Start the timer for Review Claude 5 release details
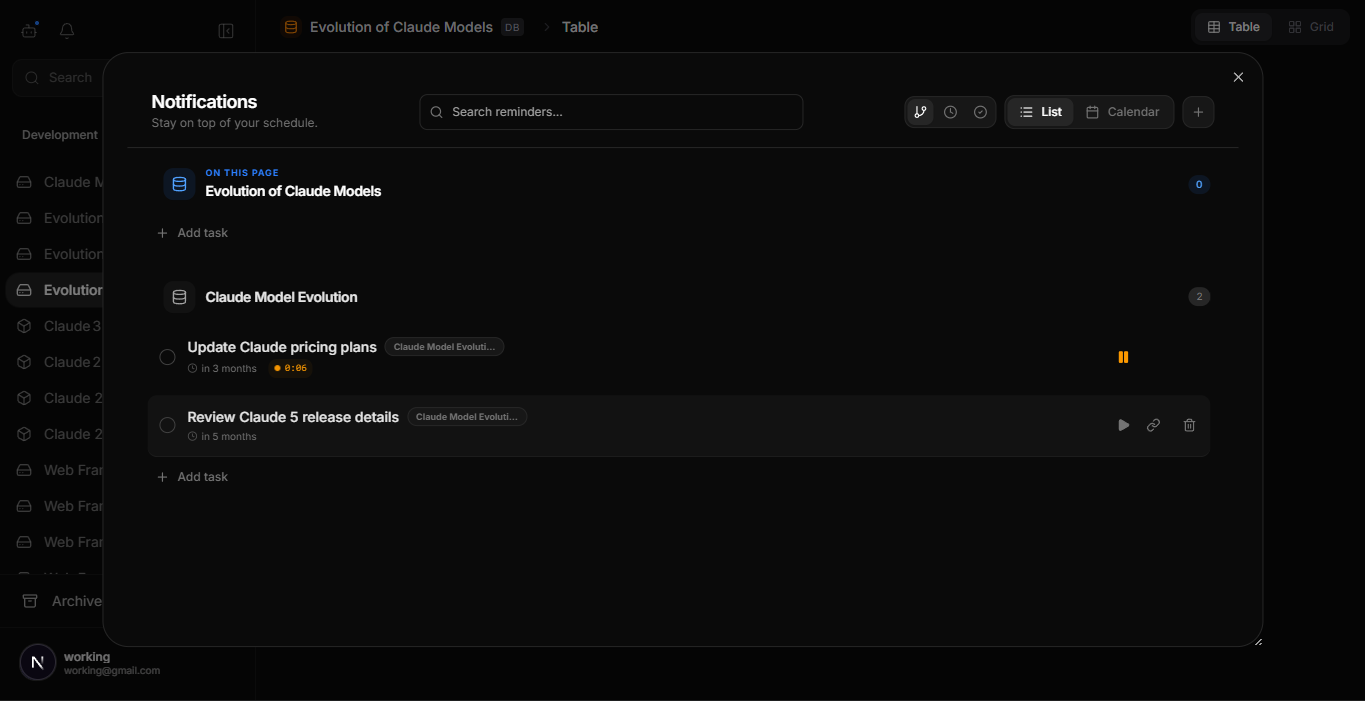This screenshot has height=701, width=1365. (x=1123, y=425)
